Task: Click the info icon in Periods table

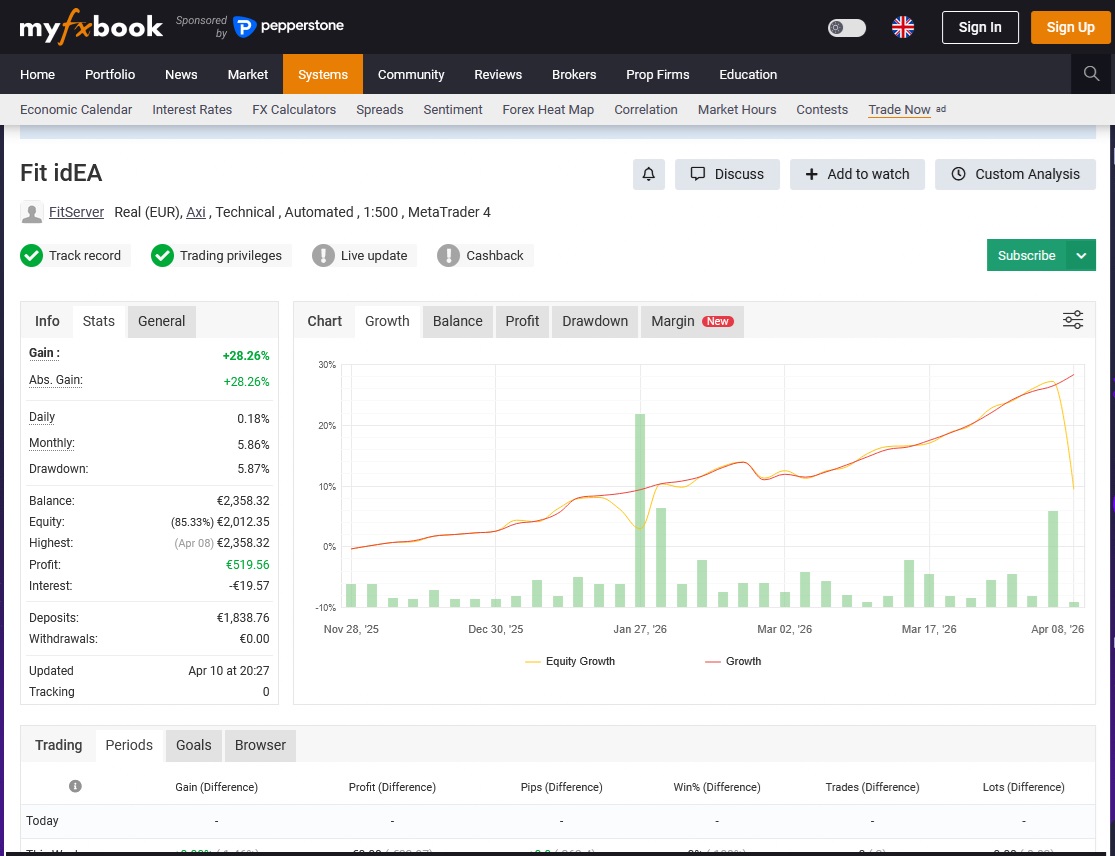Action: click(x=75, y=787)
